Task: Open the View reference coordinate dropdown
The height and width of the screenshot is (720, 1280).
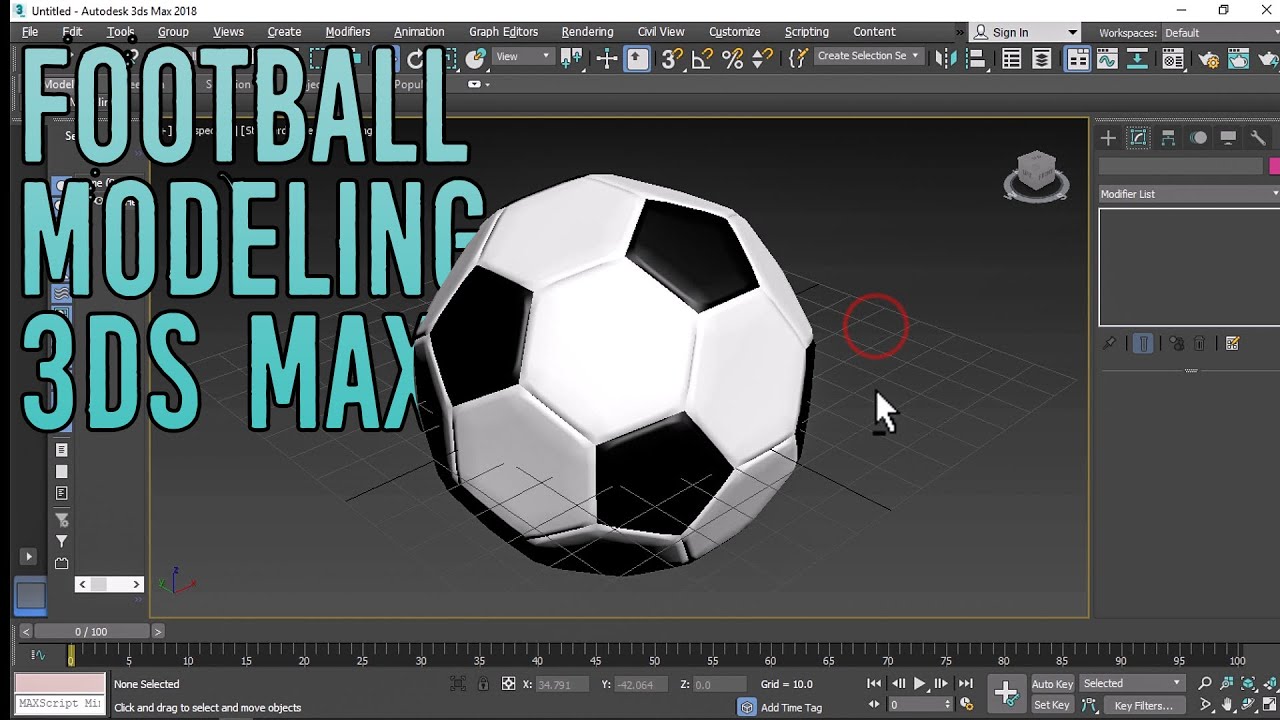Action: coord(523,57)
